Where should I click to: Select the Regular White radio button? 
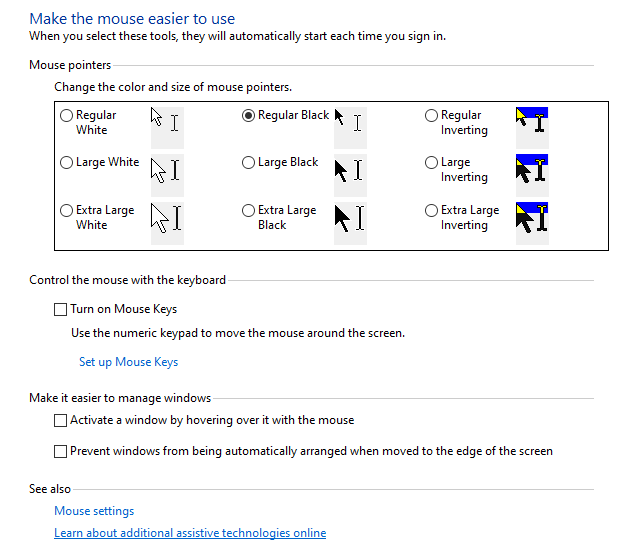[x=67, y=116]
